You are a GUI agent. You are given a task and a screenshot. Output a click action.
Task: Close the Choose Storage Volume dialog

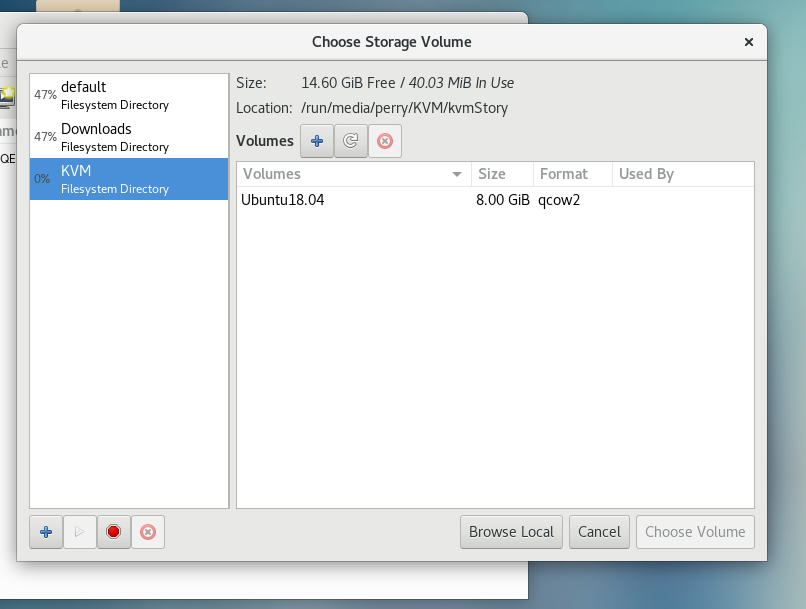click(x=749, y=42)
